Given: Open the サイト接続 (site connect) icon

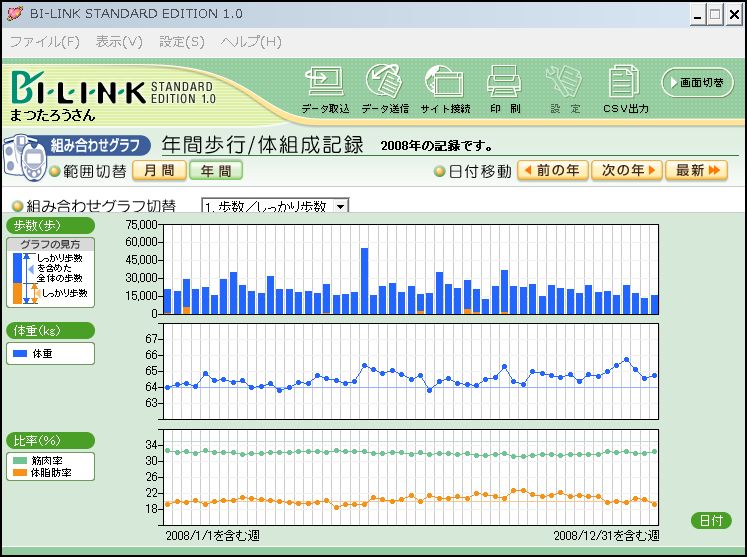Looking at the screenshot, I should (445, 87).
